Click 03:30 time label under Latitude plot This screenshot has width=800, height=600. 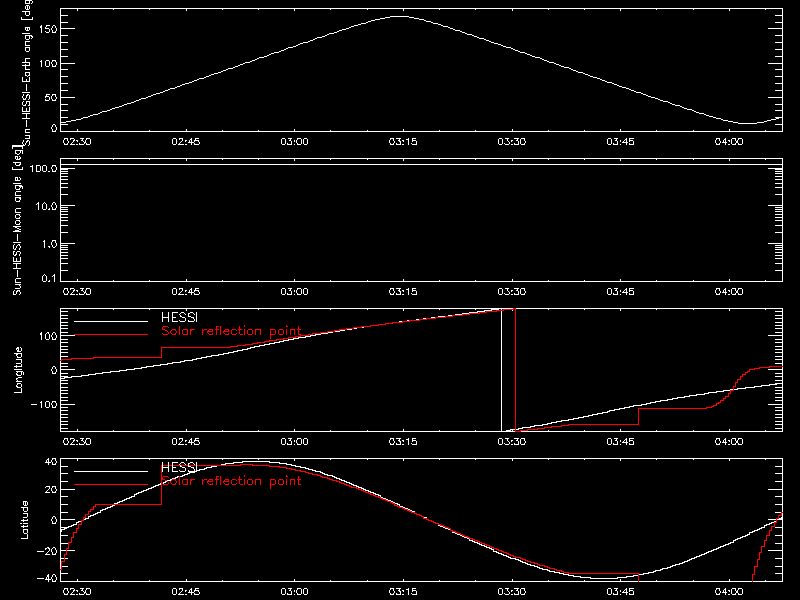[x=512, y=592]
